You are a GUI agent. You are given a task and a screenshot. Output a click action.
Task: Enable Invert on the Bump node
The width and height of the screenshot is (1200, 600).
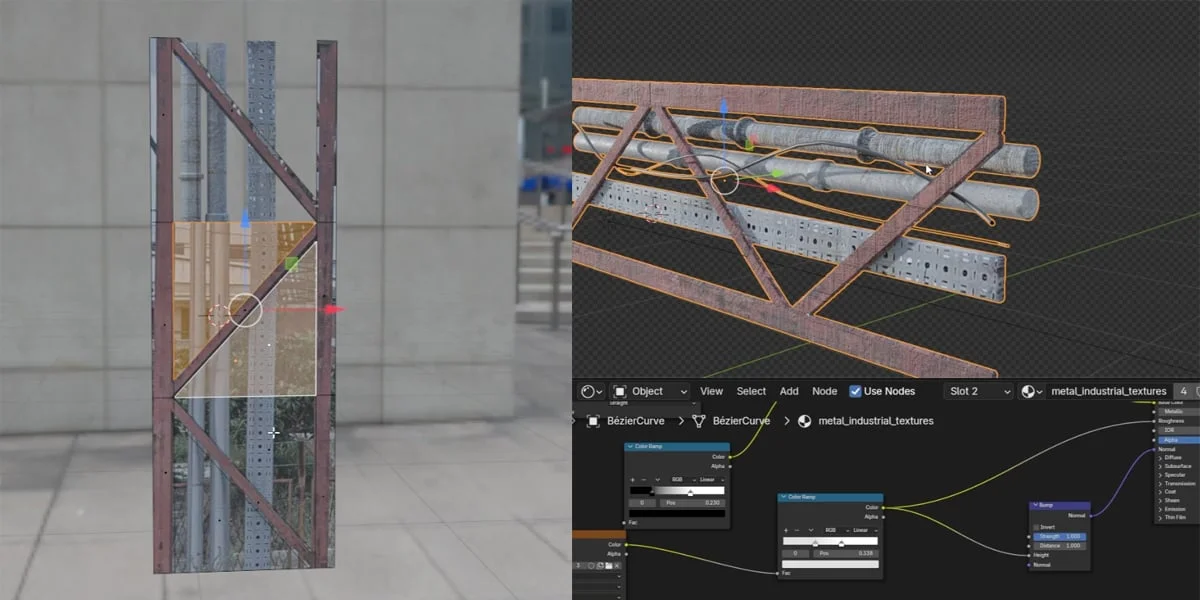click(1037, 527)
